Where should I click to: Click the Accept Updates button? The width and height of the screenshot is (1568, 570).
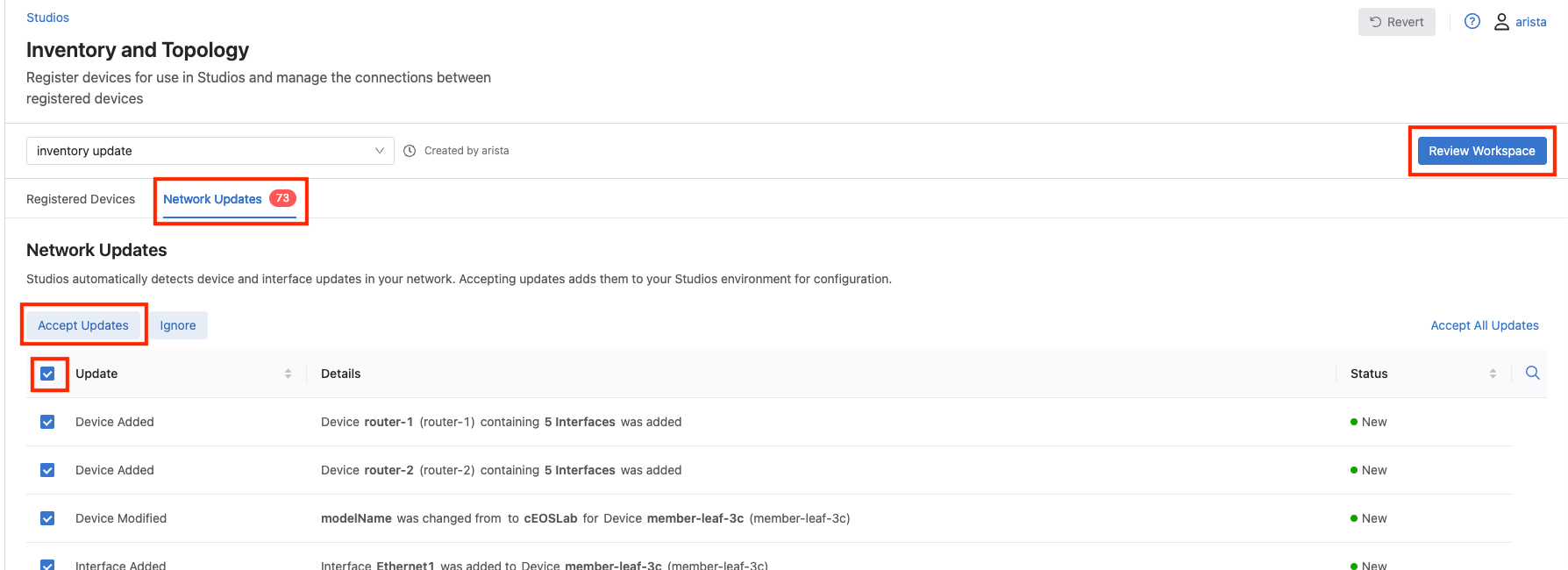click(83, 325)
